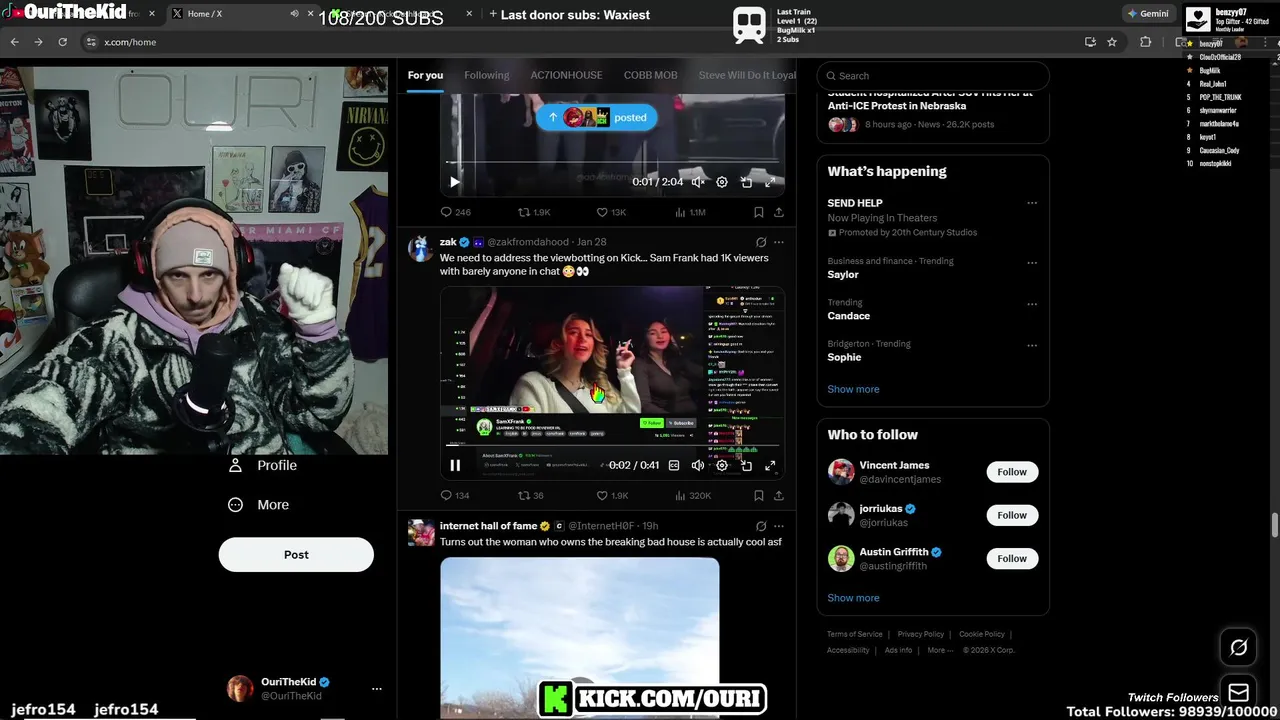
Task: Switch to the For you tab
Action: (x=425, y=75)
